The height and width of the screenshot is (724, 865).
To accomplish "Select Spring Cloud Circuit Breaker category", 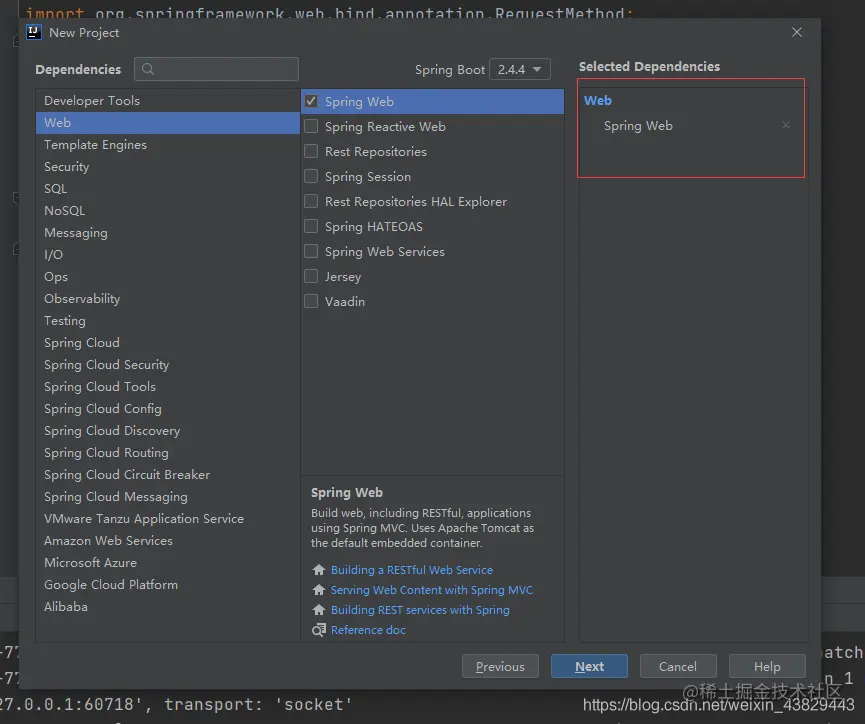I will [x=168, y=475].
